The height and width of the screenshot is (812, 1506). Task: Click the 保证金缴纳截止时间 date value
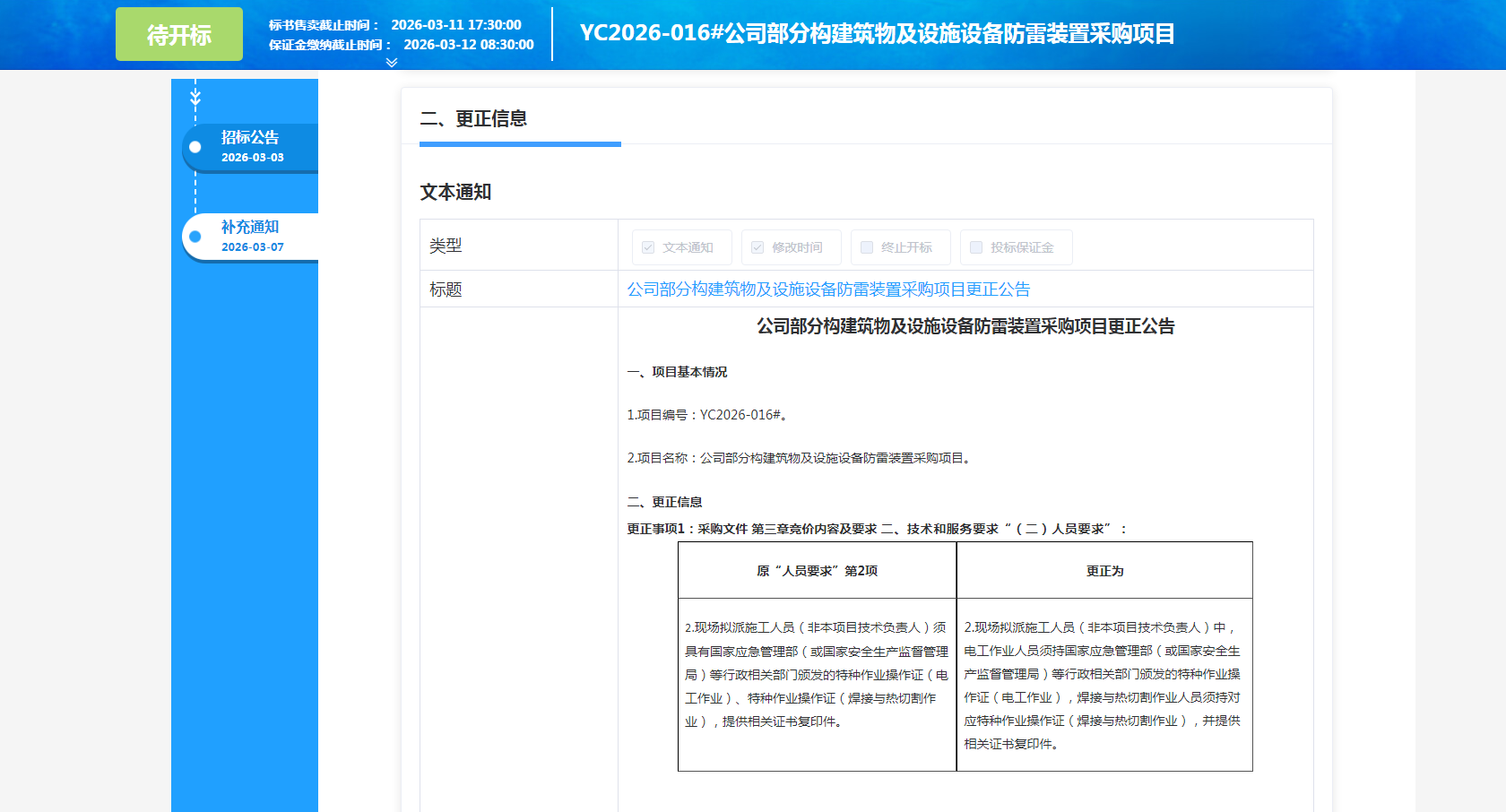tap(469, 45)
